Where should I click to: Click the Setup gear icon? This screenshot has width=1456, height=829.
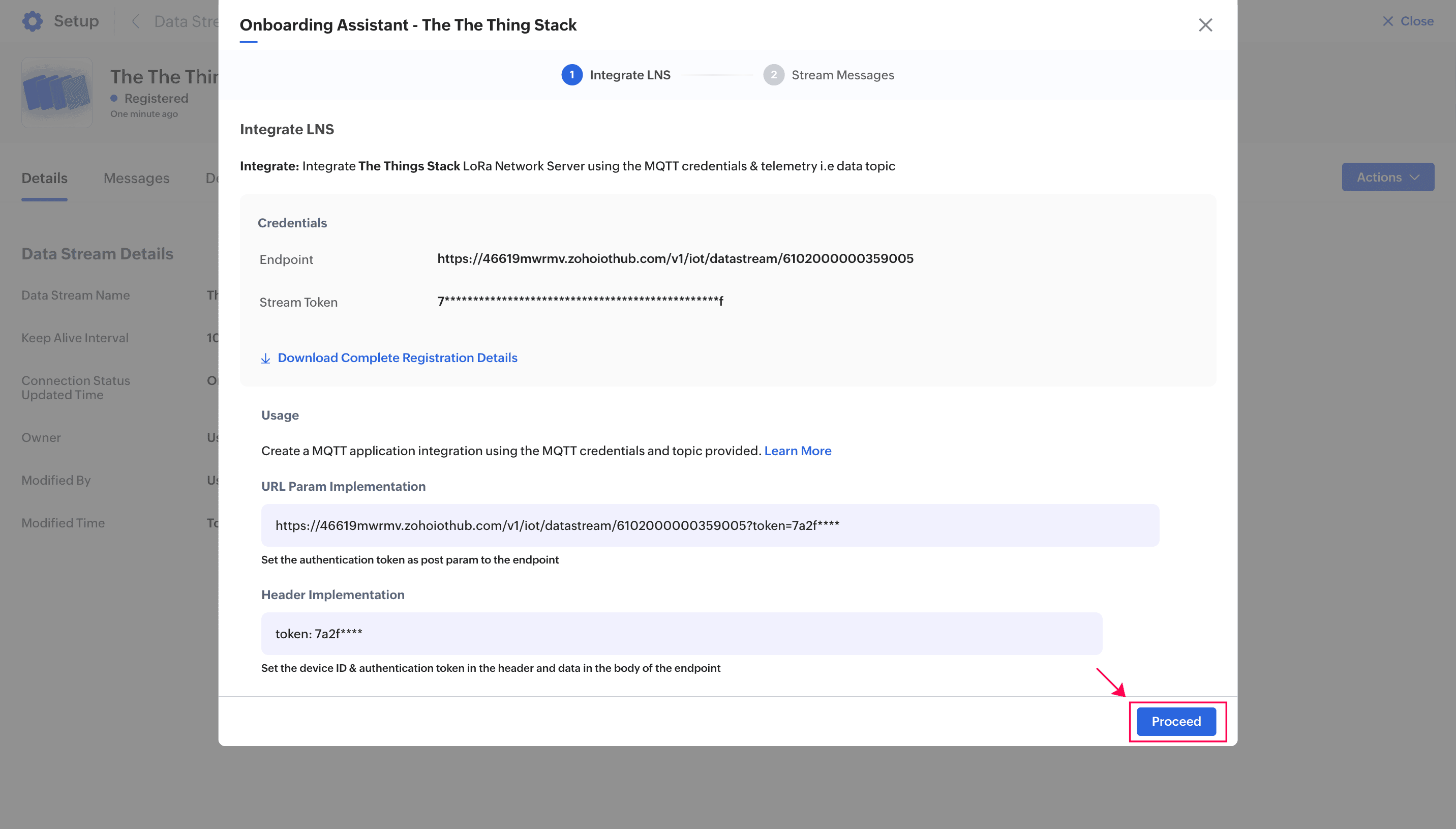pos(33,20)
